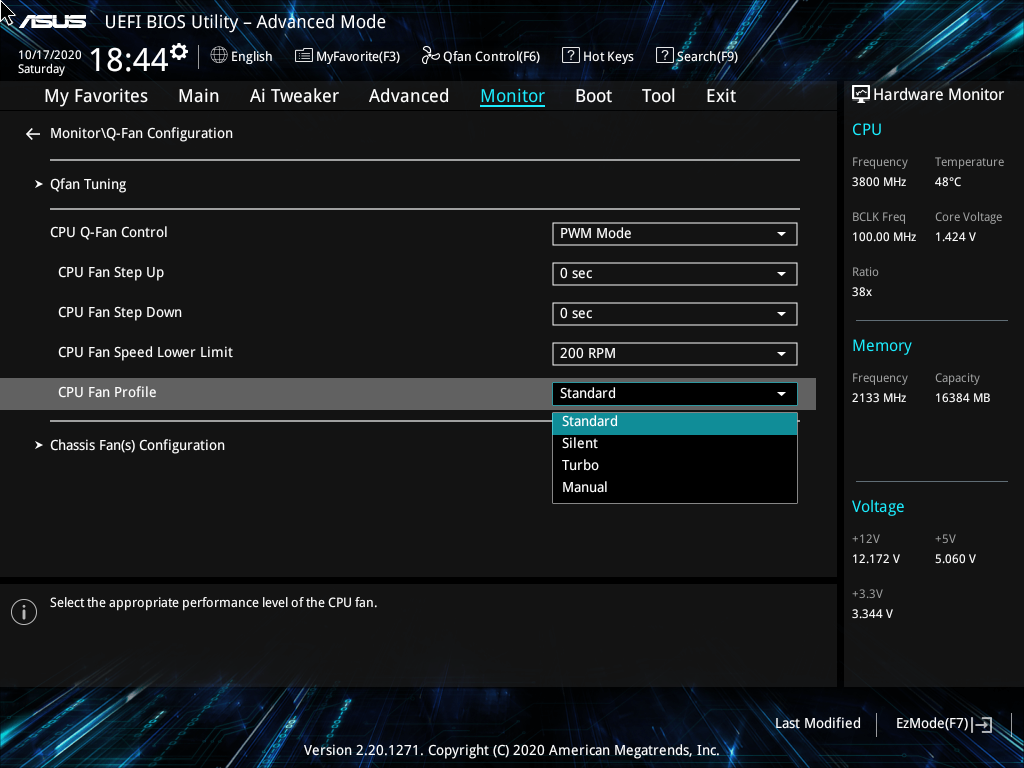The image size is (1024, 768).
Task: Click the Hardware Monitor display icon
Action: coord(861,95)
